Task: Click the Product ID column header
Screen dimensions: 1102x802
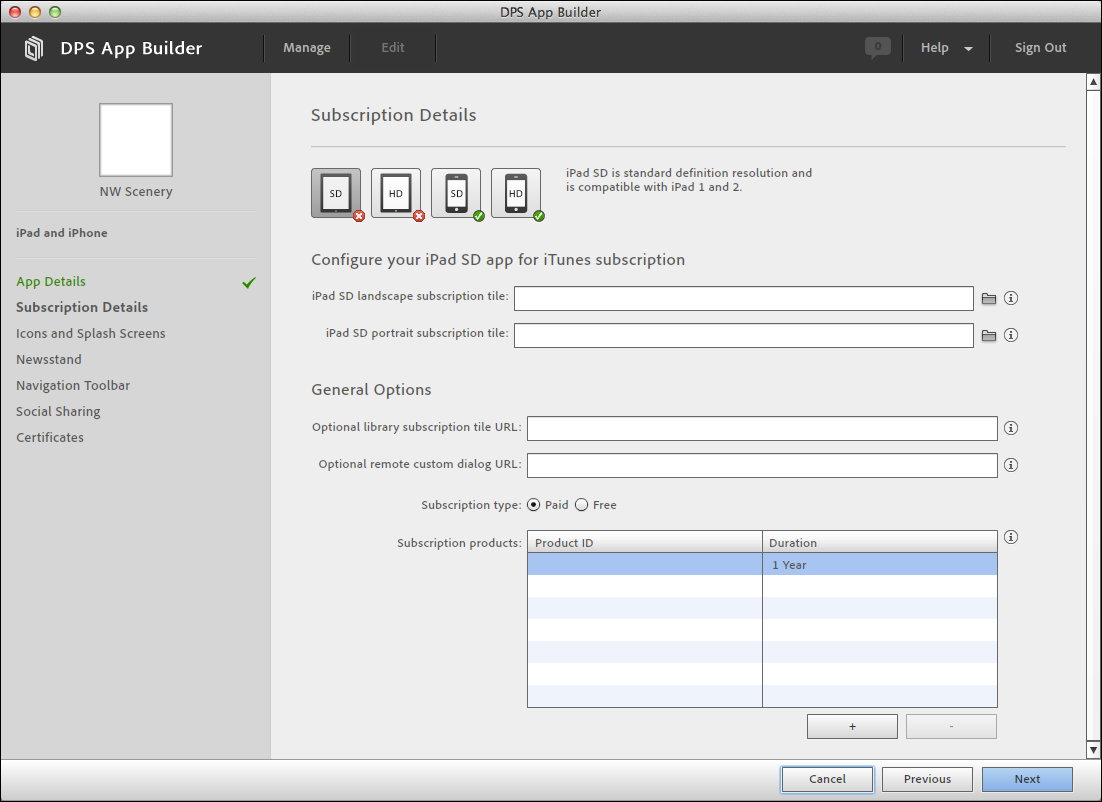Action: coord(644,542)
